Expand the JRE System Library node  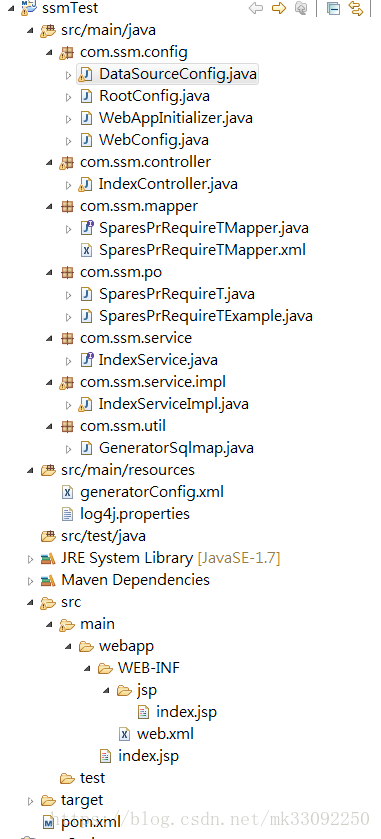coord(31,559)
